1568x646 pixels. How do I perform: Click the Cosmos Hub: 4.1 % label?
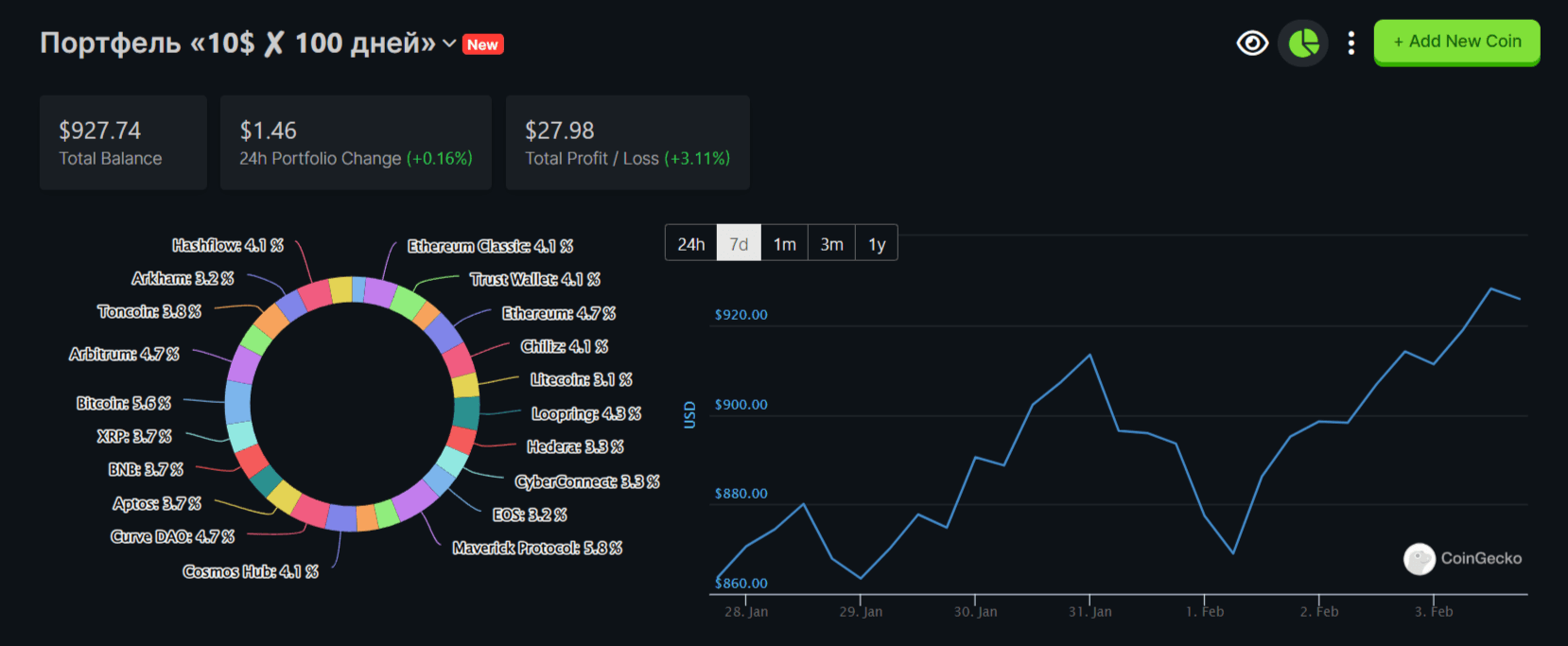tap(251, 571)
